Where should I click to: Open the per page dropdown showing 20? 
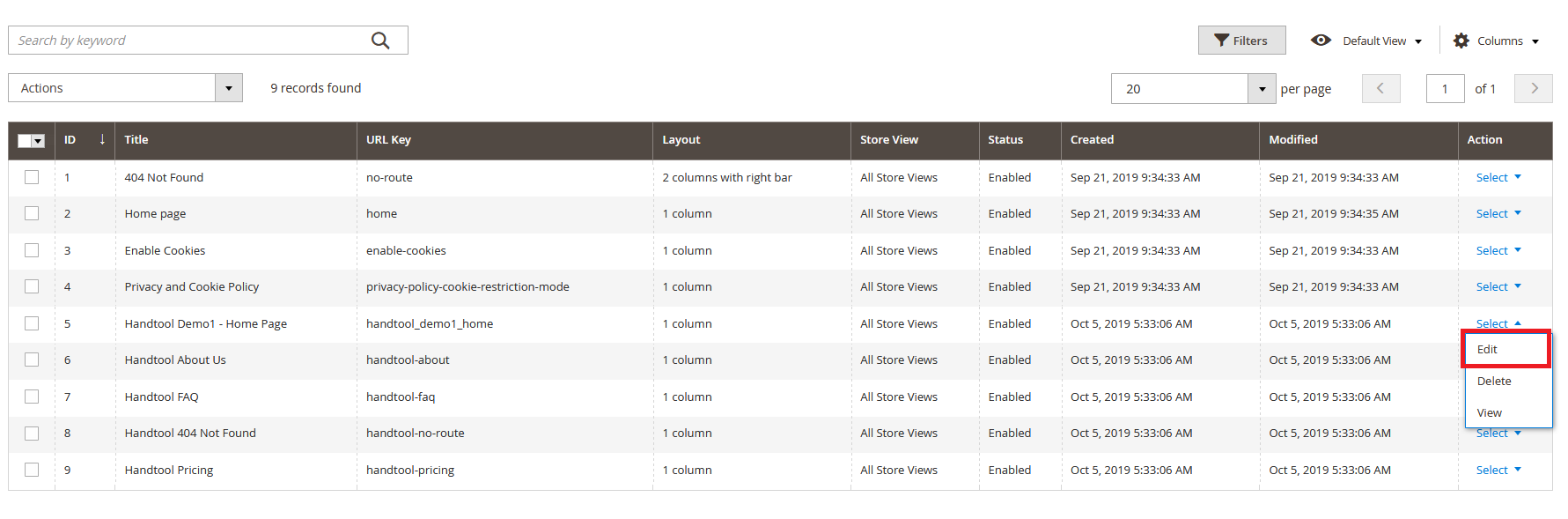pos(1262,88)
